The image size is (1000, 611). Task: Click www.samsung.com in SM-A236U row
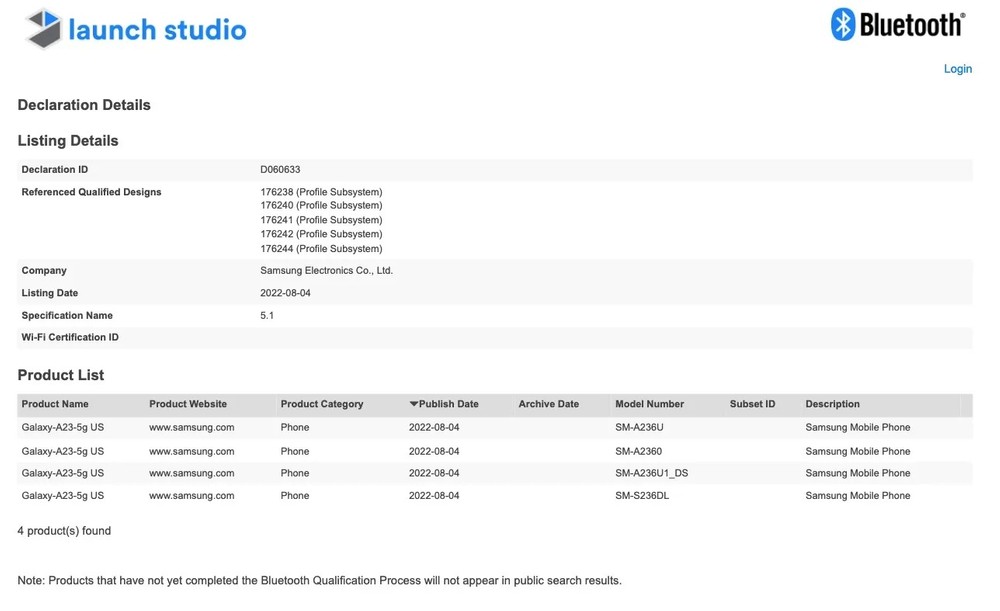click(x=191, y=427)
